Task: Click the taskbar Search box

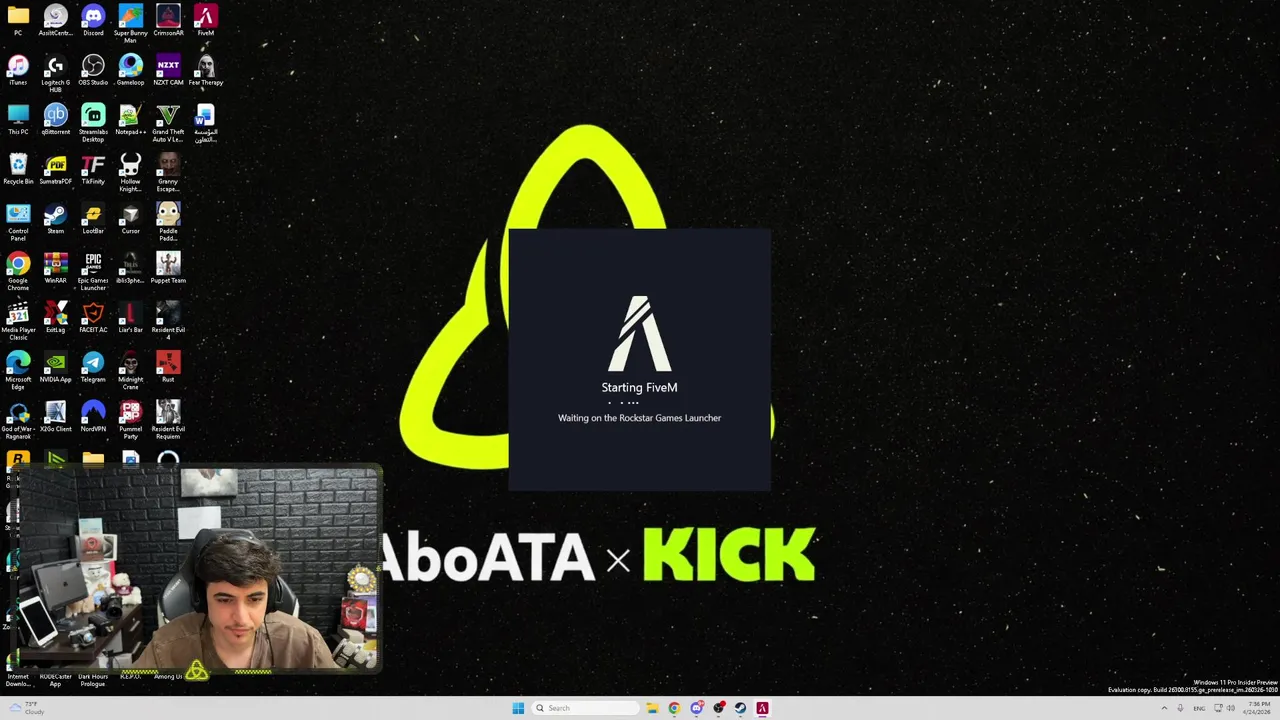Action: pyautogui.click(x=585, y=708)
